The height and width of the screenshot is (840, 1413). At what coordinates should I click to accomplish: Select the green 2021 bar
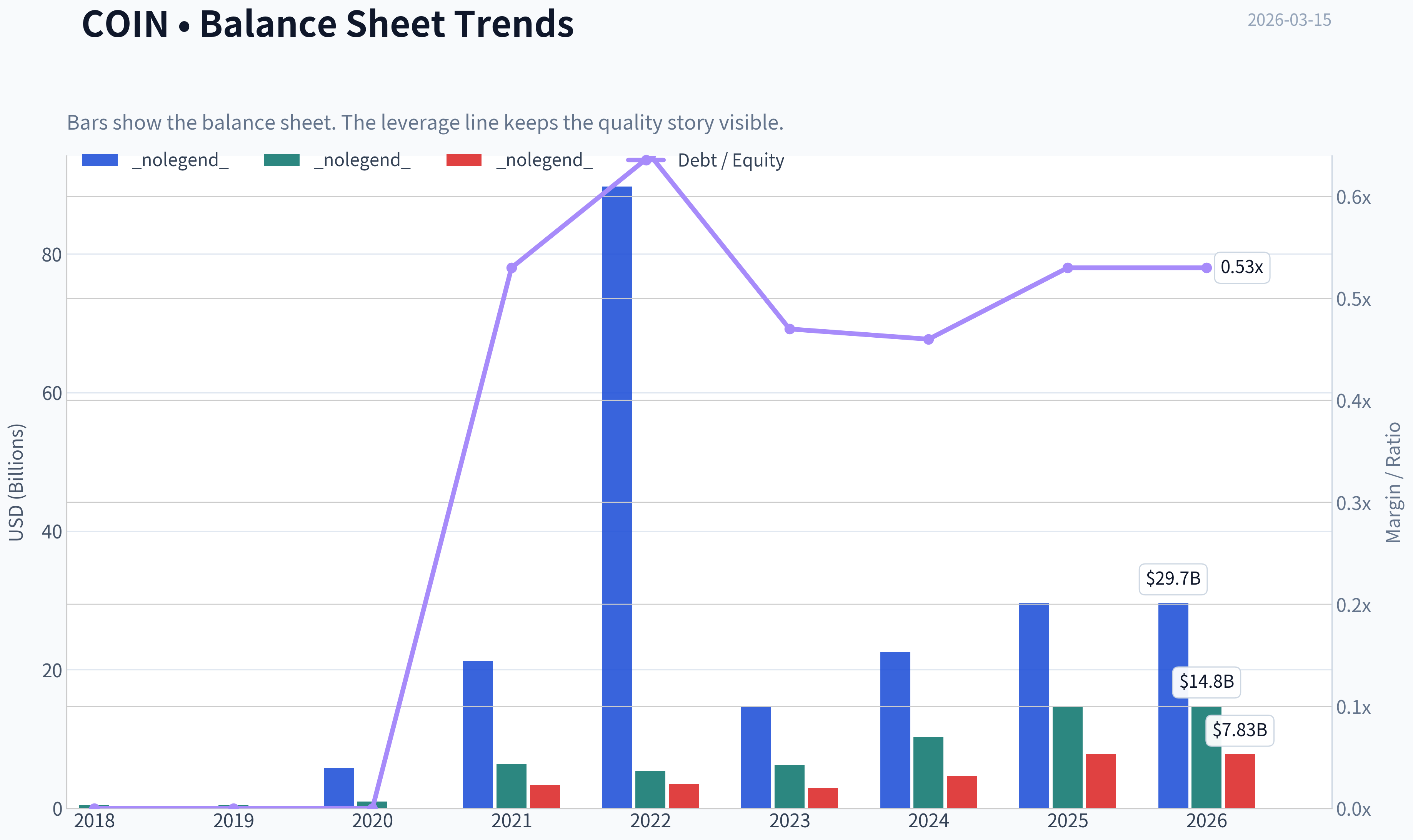point(511,786)
